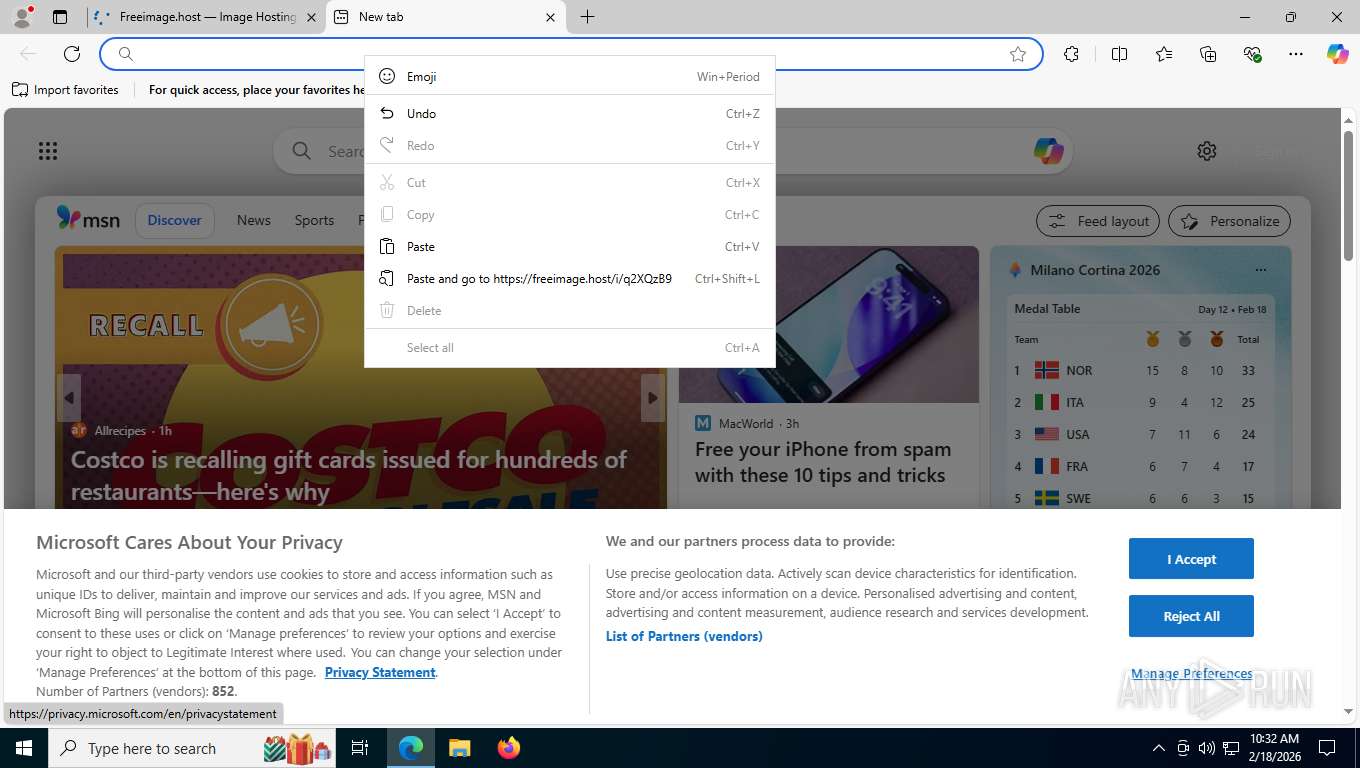Open Copilot sidebar icon
This screenshot has height=768, width=1360.
coord(1337,54)
